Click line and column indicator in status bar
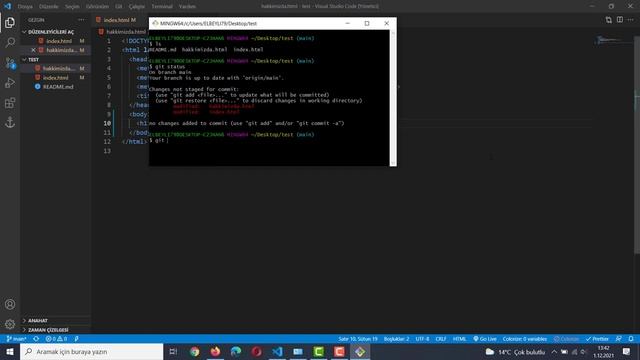Screen dimensions: 640x360 tap(358, 339)
